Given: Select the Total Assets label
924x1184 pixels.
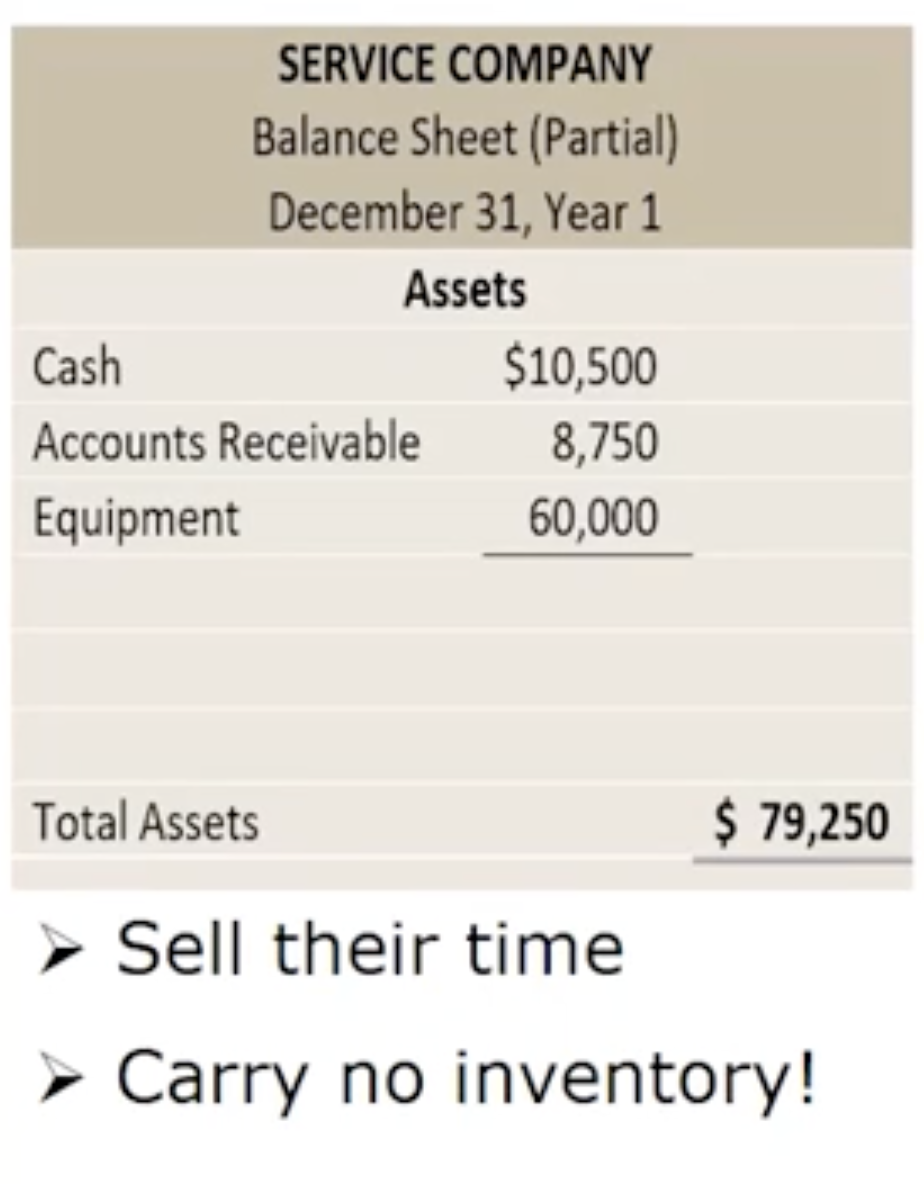Looking at the screenshot, I should coord(146,822).
